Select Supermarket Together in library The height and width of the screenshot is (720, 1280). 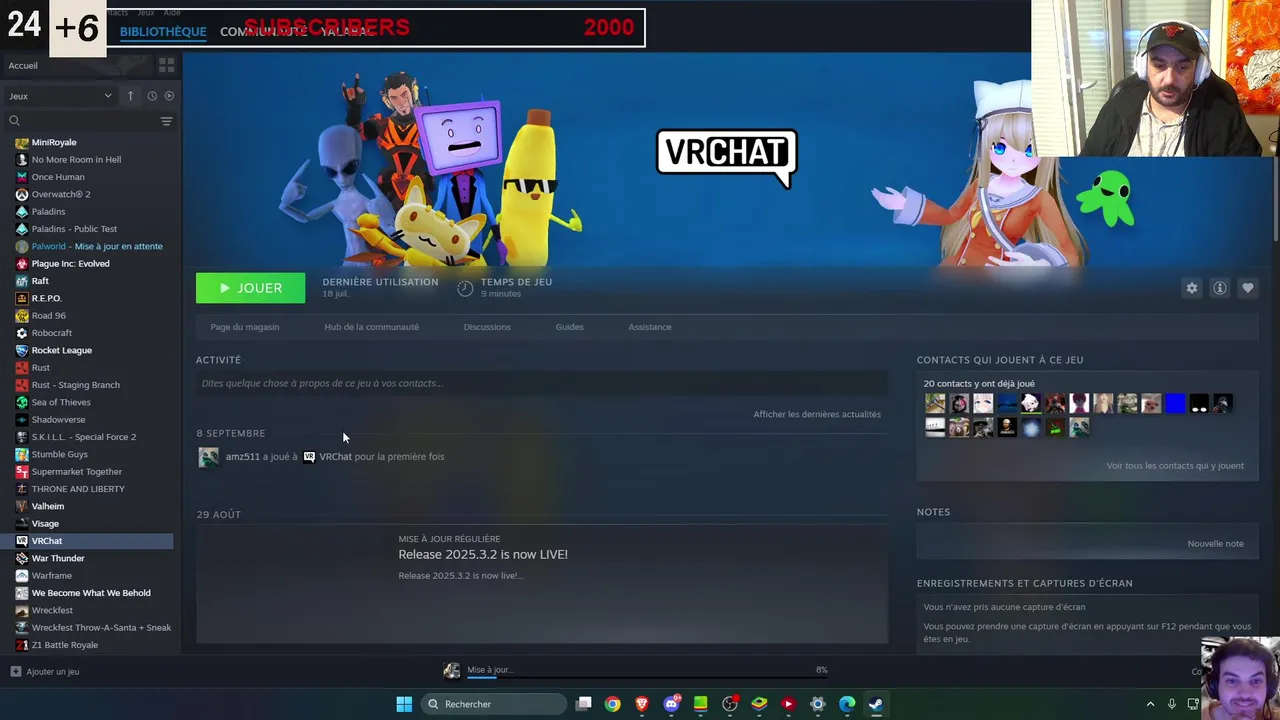pyautogui.click(x=76, y=472)
